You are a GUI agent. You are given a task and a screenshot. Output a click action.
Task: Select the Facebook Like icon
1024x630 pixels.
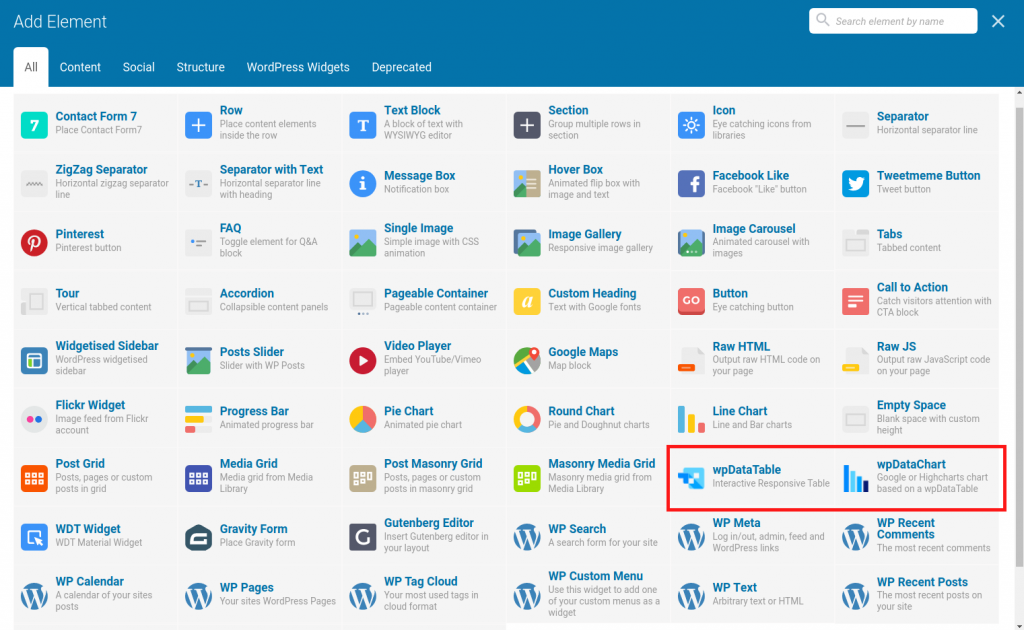[691, 183]
